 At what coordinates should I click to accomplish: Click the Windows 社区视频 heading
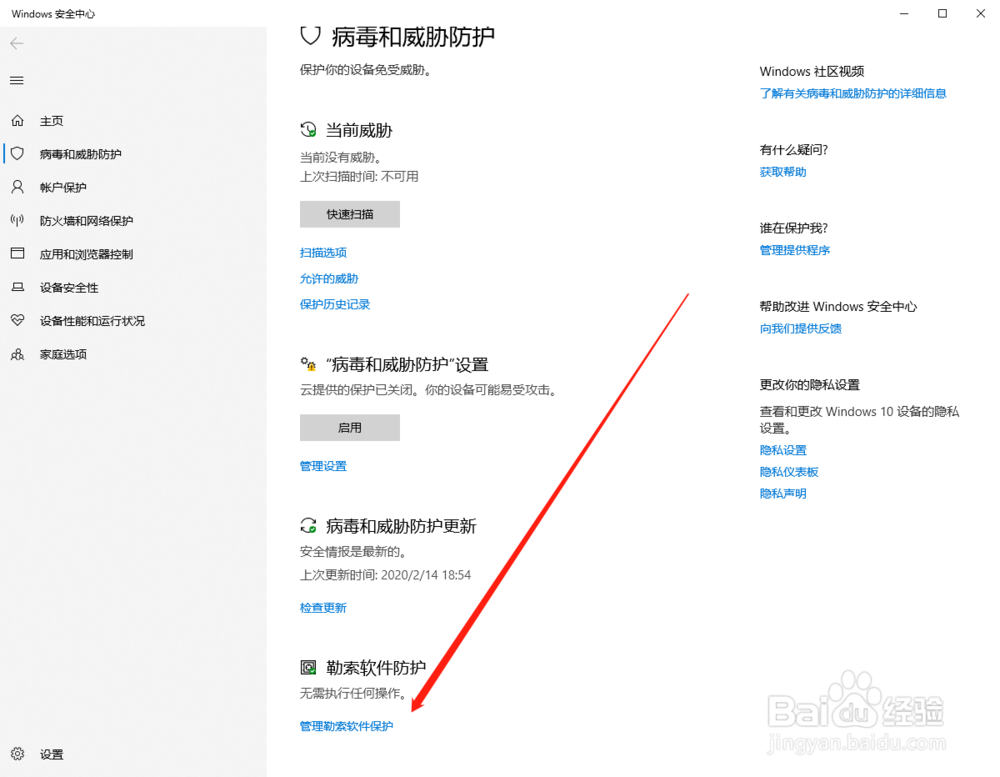(x=812, y=71)
